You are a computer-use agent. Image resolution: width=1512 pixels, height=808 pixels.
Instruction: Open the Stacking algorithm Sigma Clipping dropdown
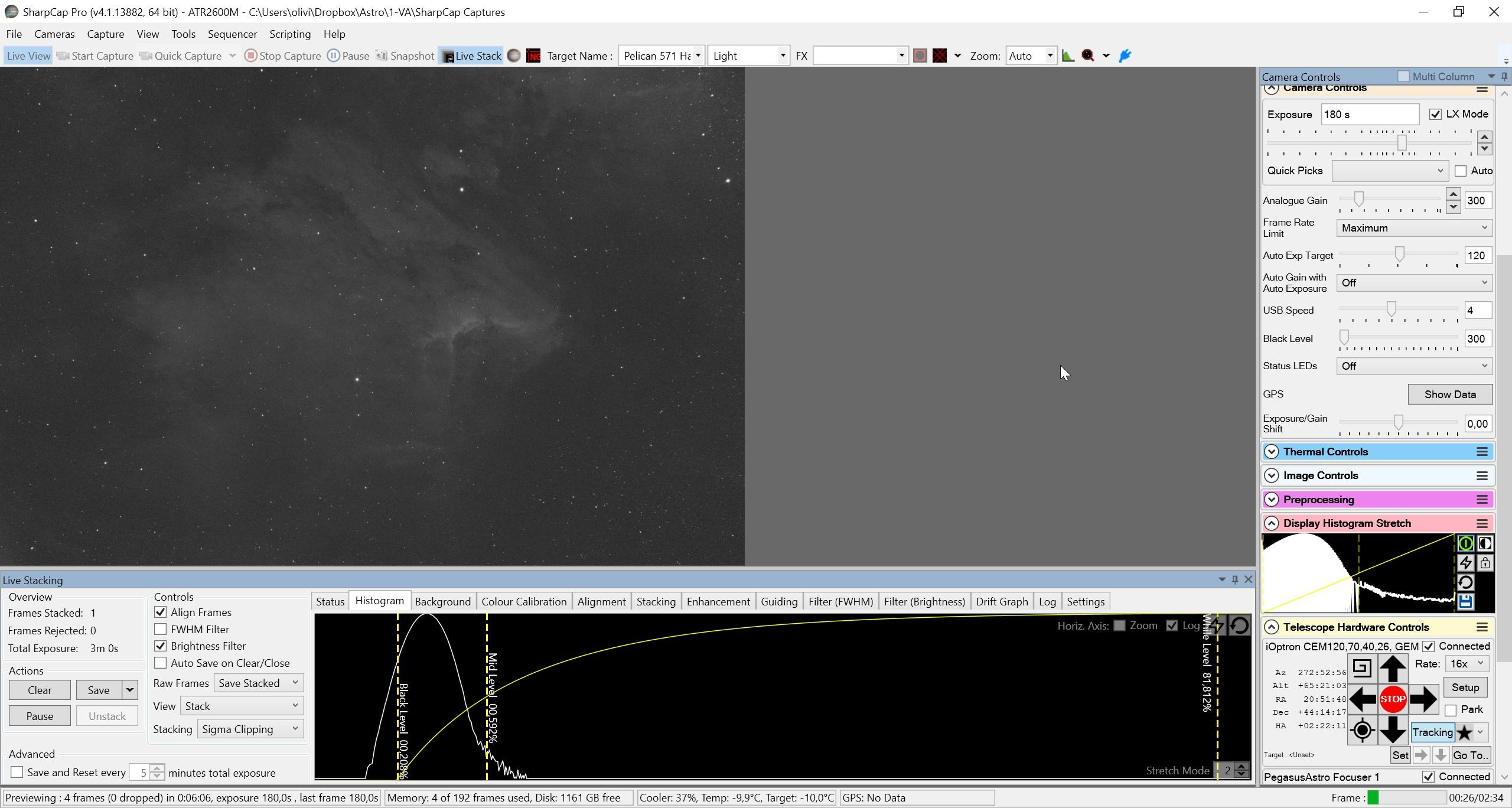(250, 729)
